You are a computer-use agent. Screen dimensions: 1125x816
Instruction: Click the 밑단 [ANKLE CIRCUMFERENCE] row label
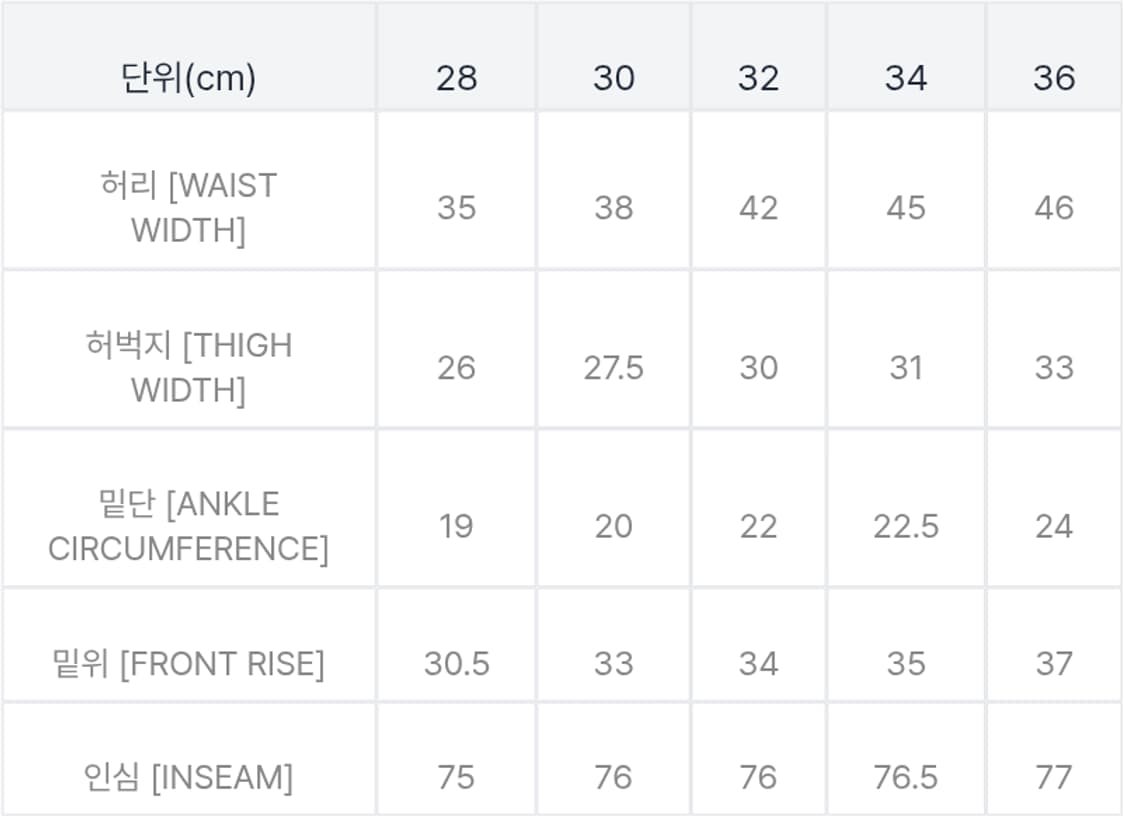point(188,526)
